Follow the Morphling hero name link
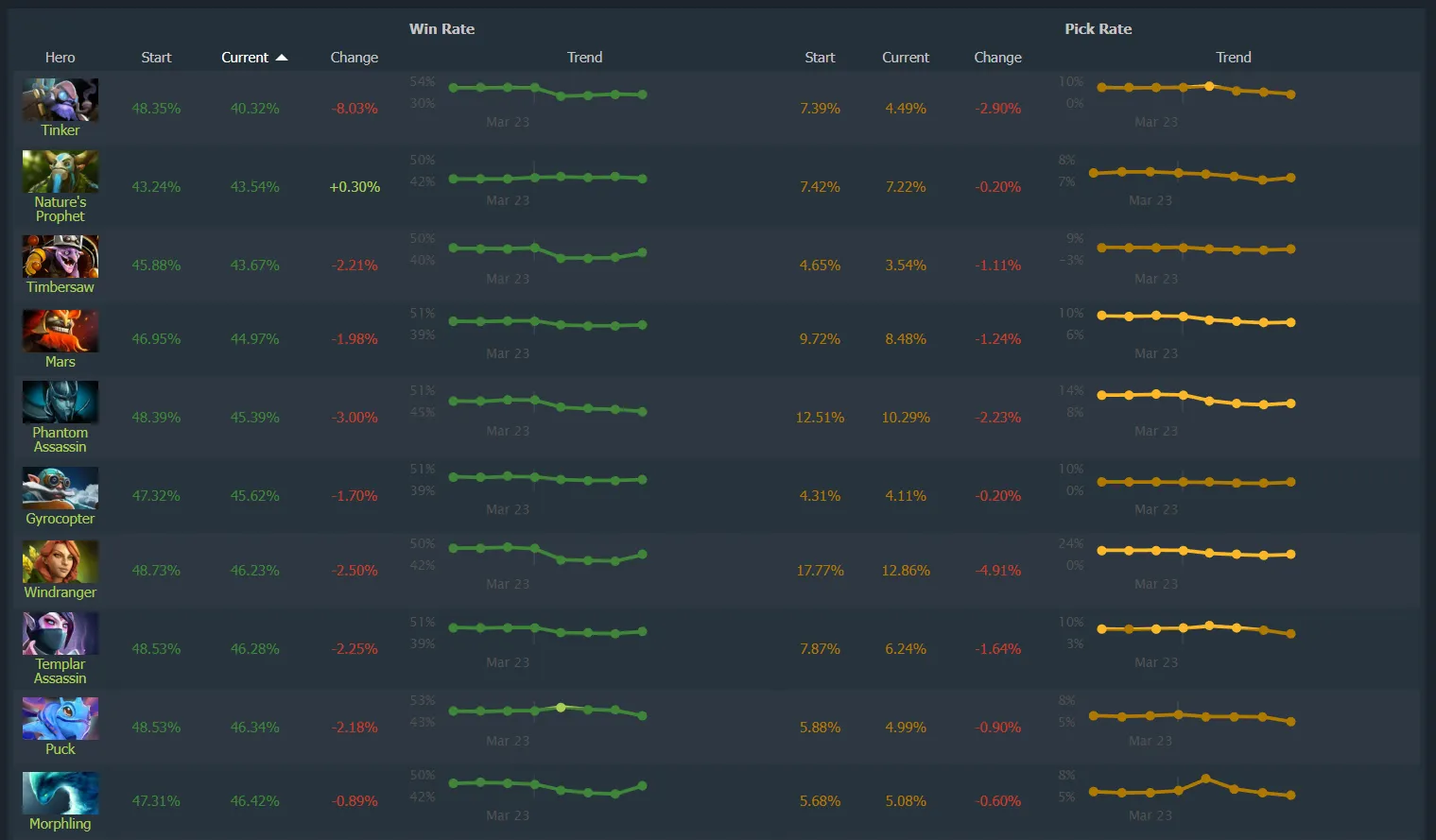This screenshot has width=1436, height=840. 60,823
